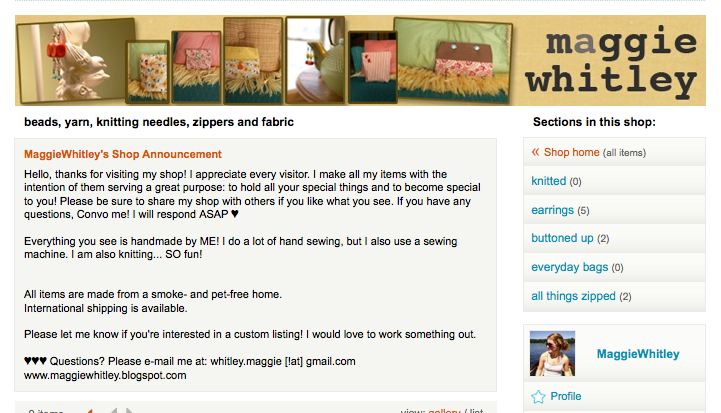Image resolution: width=721 pixels, height=413 pixels.
Task: Open the Profile text link
Action: pos(566,396)
